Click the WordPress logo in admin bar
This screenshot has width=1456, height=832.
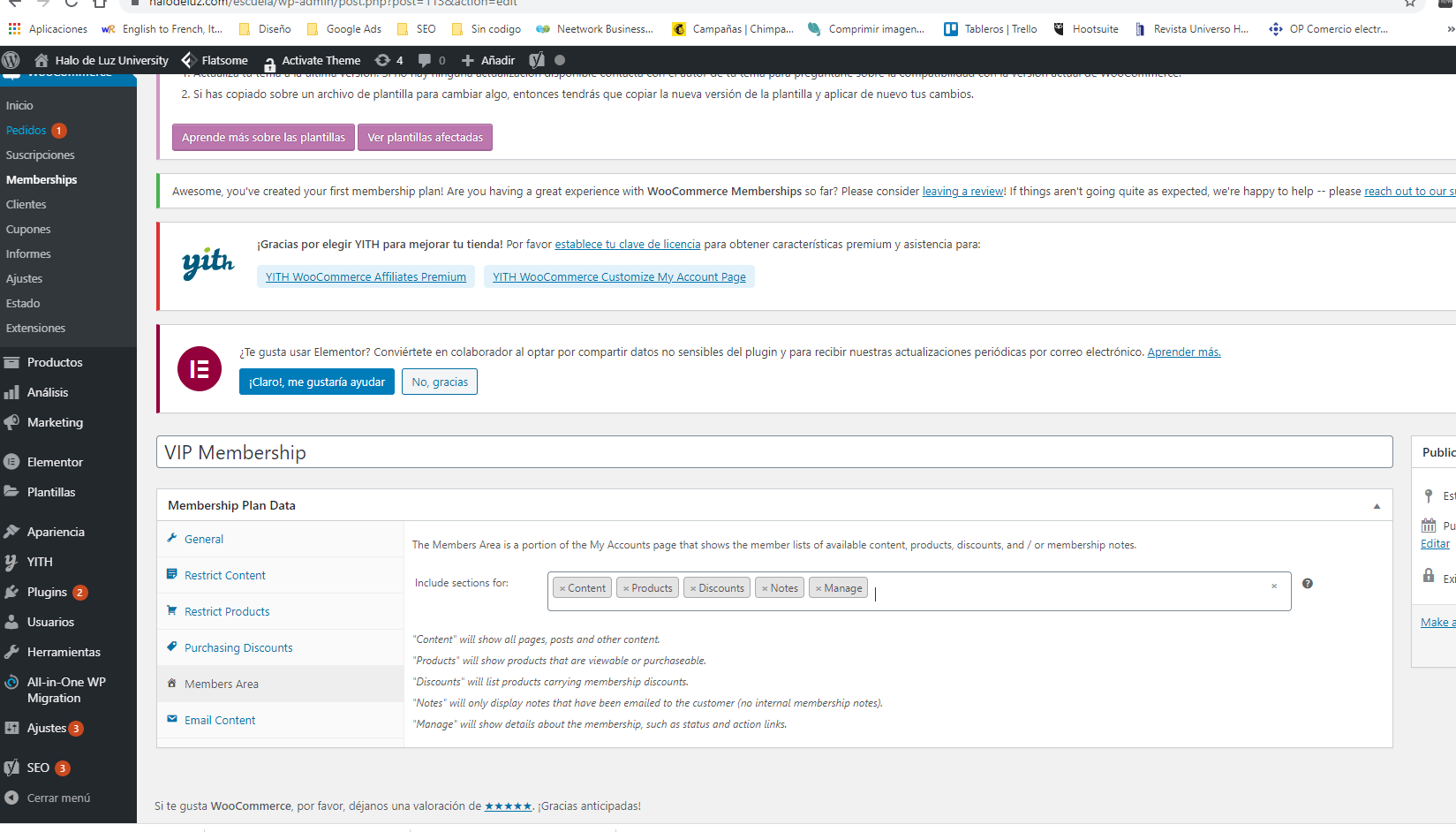pyautogui.click(x=11, y=60)
